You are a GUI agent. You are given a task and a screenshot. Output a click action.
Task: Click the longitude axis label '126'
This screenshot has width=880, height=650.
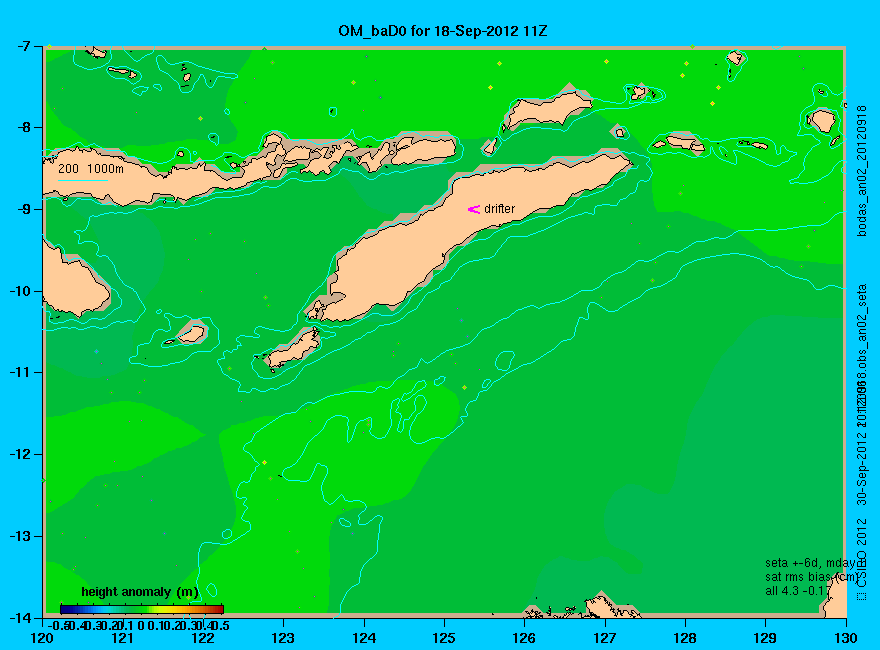click(525, 638)
